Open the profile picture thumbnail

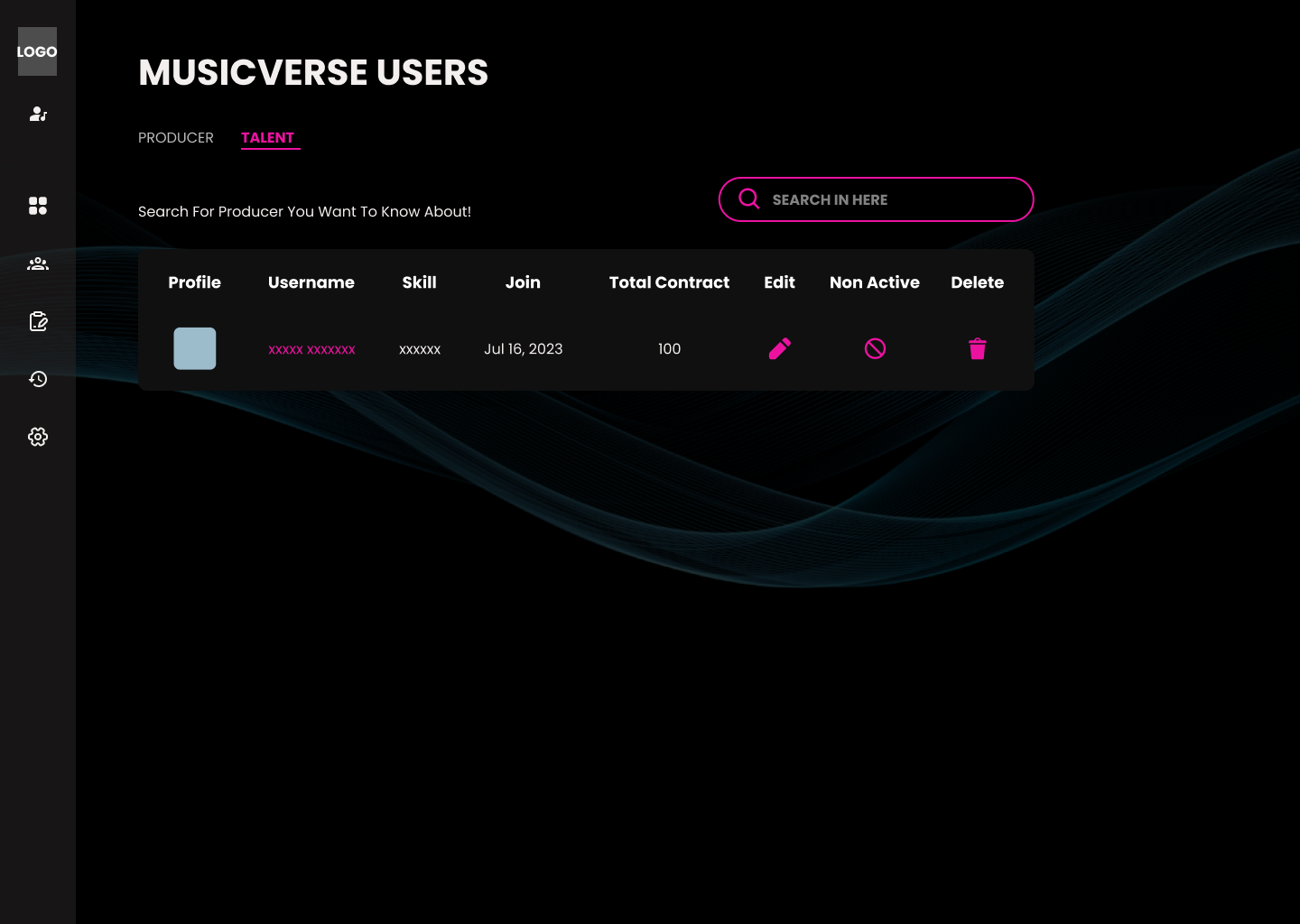[195, 348]
